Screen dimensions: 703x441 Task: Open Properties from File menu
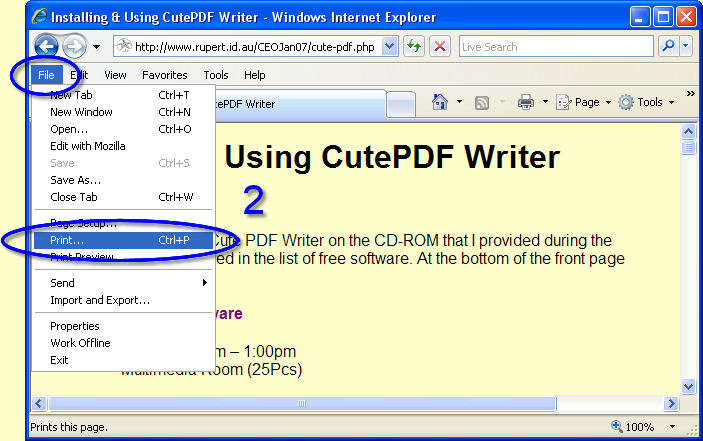[122, 326]
